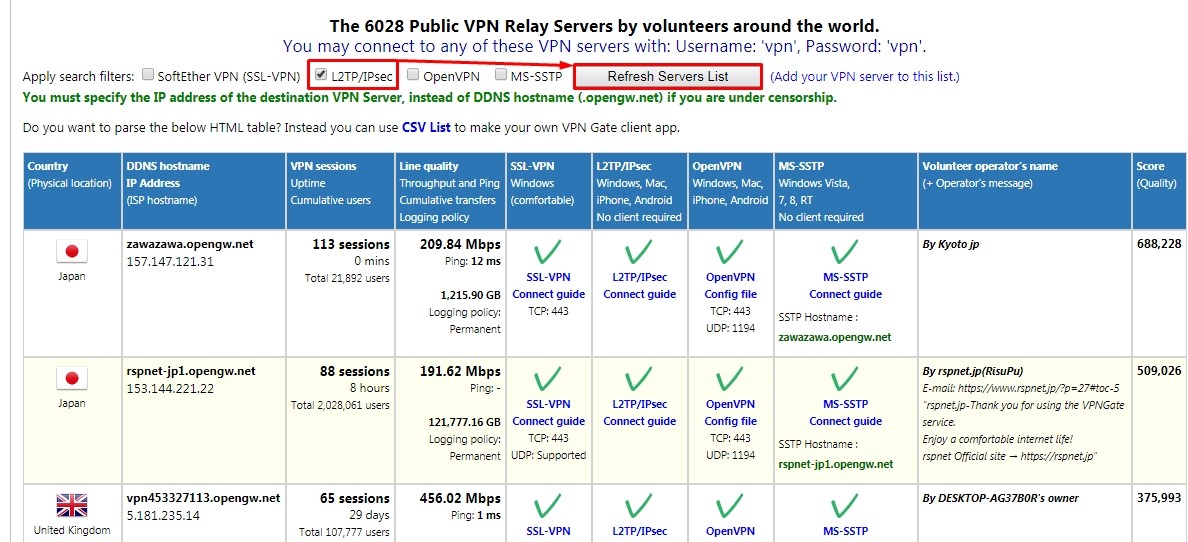
Task: Click the Refresh Servers List button
Action: click(x=667, y=76)
